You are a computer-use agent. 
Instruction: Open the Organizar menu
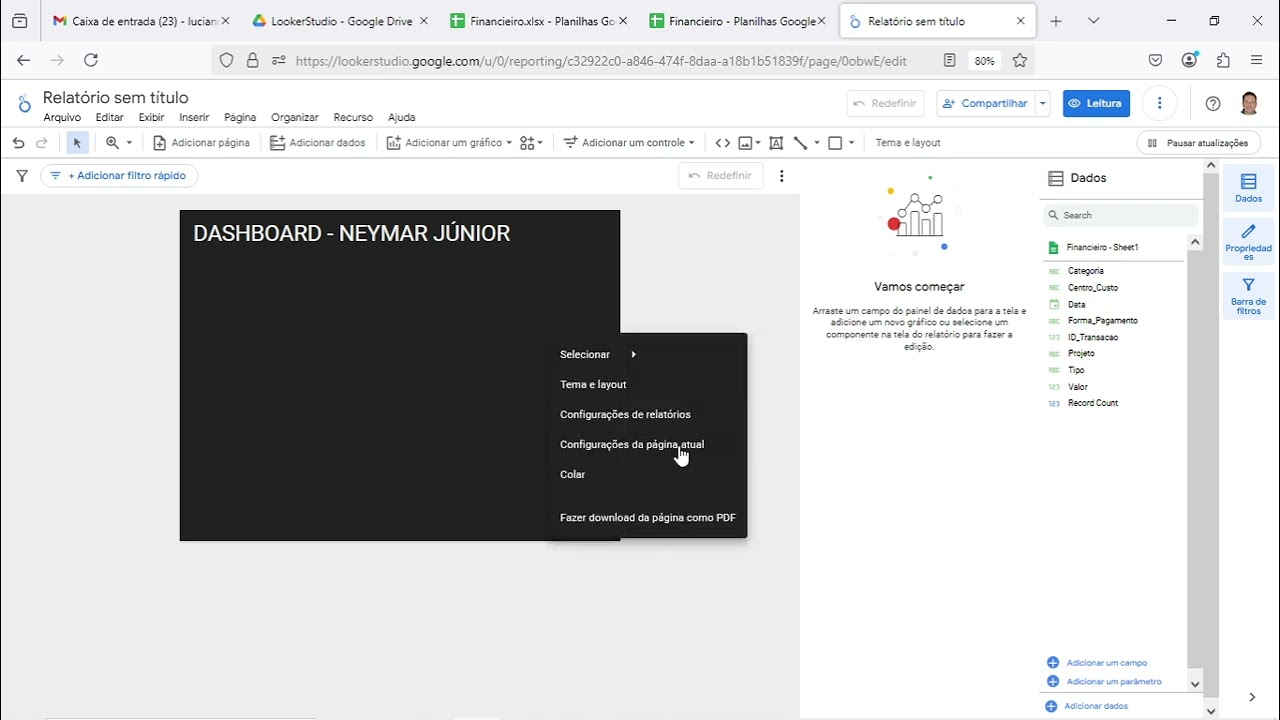tap(295, 118)
